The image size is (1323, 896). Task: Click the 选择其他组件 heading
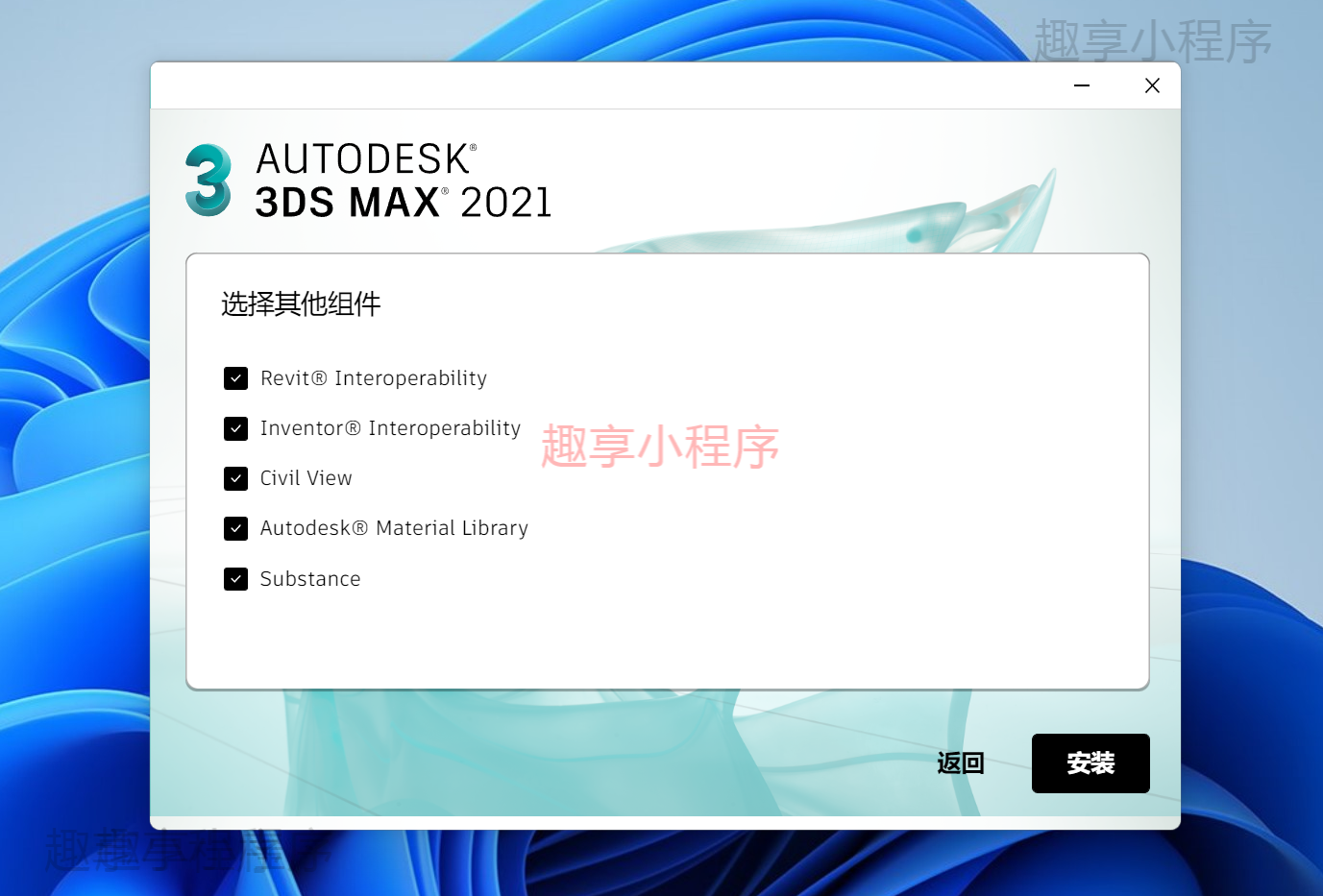(x=301, y=304)
